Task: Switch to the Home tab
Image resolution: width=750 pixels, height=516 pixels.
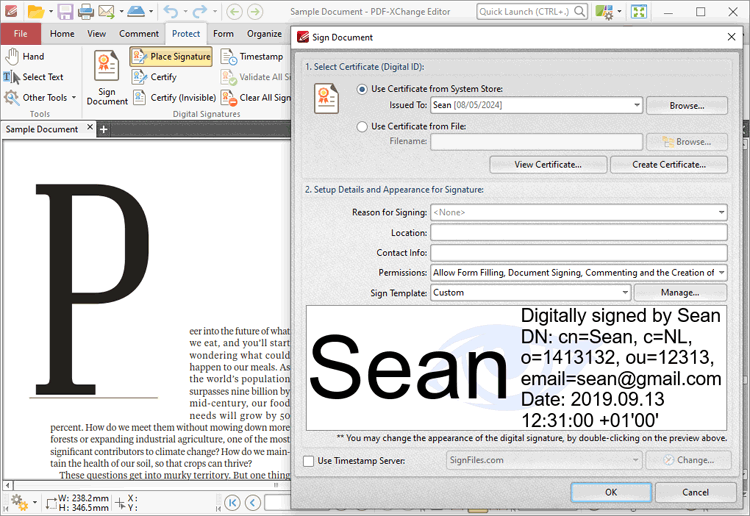Action: [x=62, y=33]
